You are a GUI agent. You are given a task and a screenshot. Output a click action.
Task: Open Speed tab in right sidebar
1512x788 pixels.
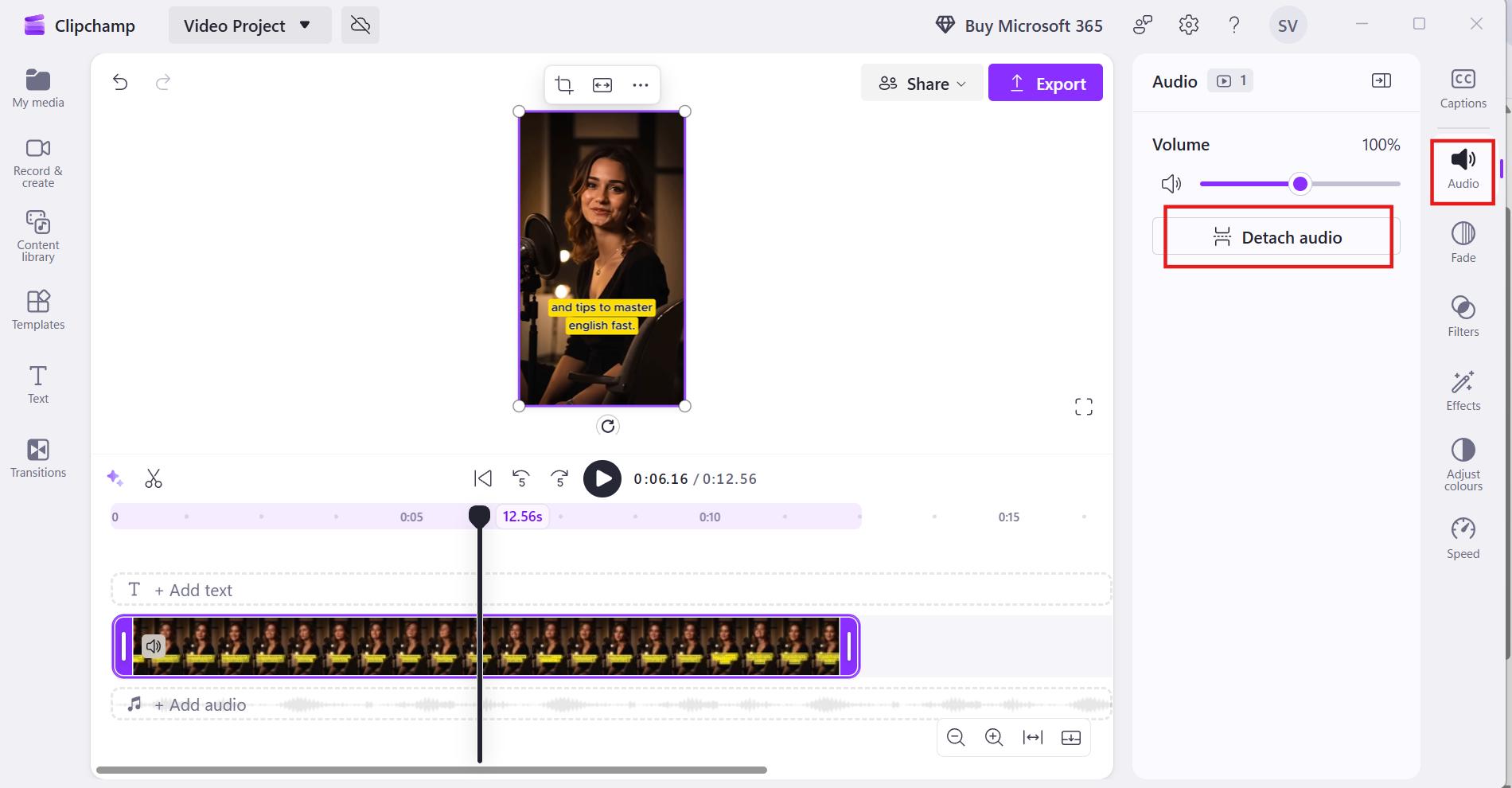click(x=1463, y=539)
